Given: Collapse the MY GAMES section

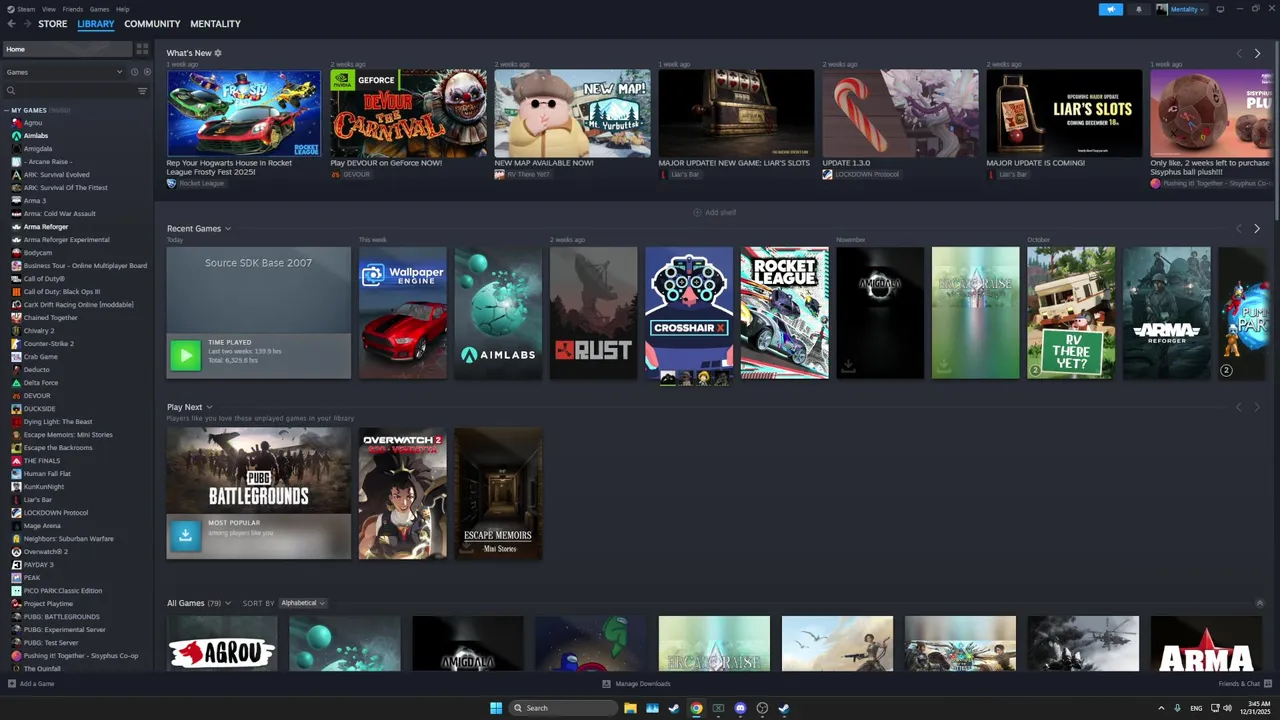Looking at the screenshot, I should pyautogui.click(x=6, y=110).
